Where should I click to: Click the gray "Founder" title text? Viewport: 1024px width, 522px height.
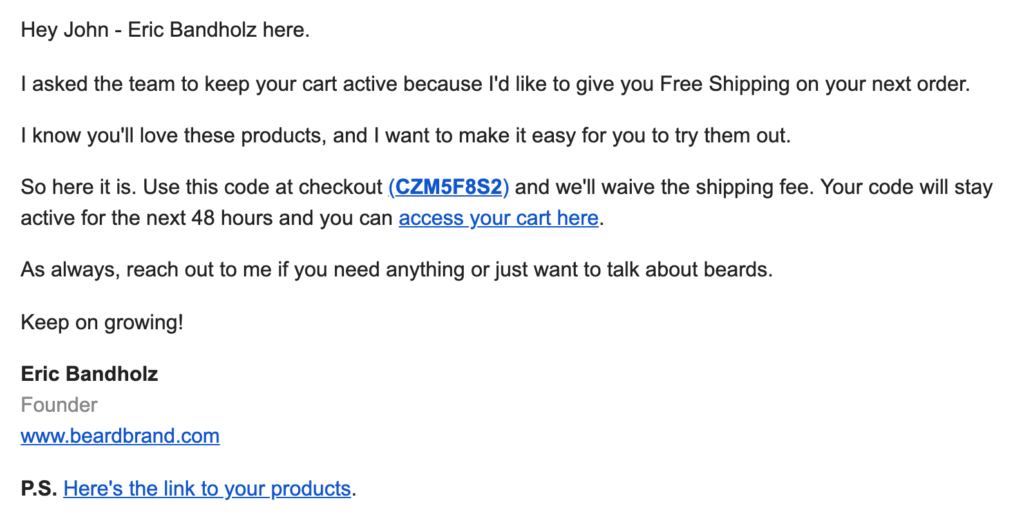click(59, 405)
